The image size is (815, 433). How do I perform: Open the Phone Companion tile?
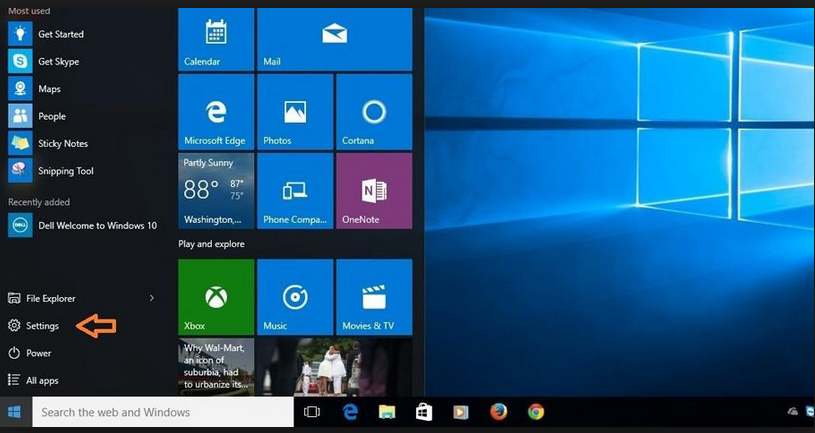pos(295,191)
